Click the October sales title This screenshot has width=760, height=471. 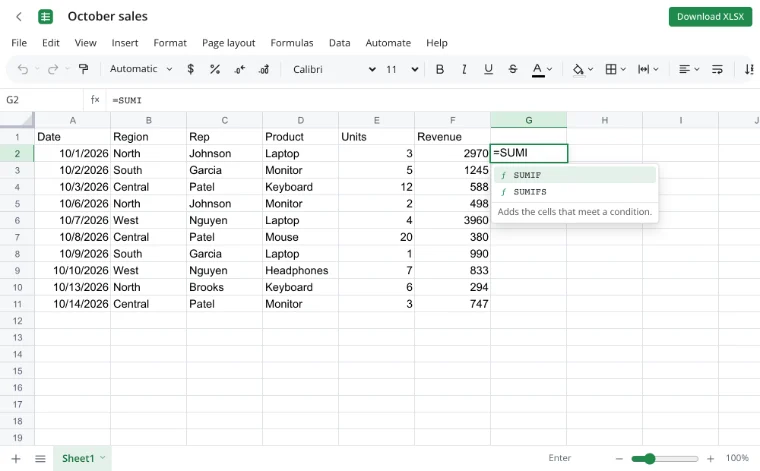[108, 16]
